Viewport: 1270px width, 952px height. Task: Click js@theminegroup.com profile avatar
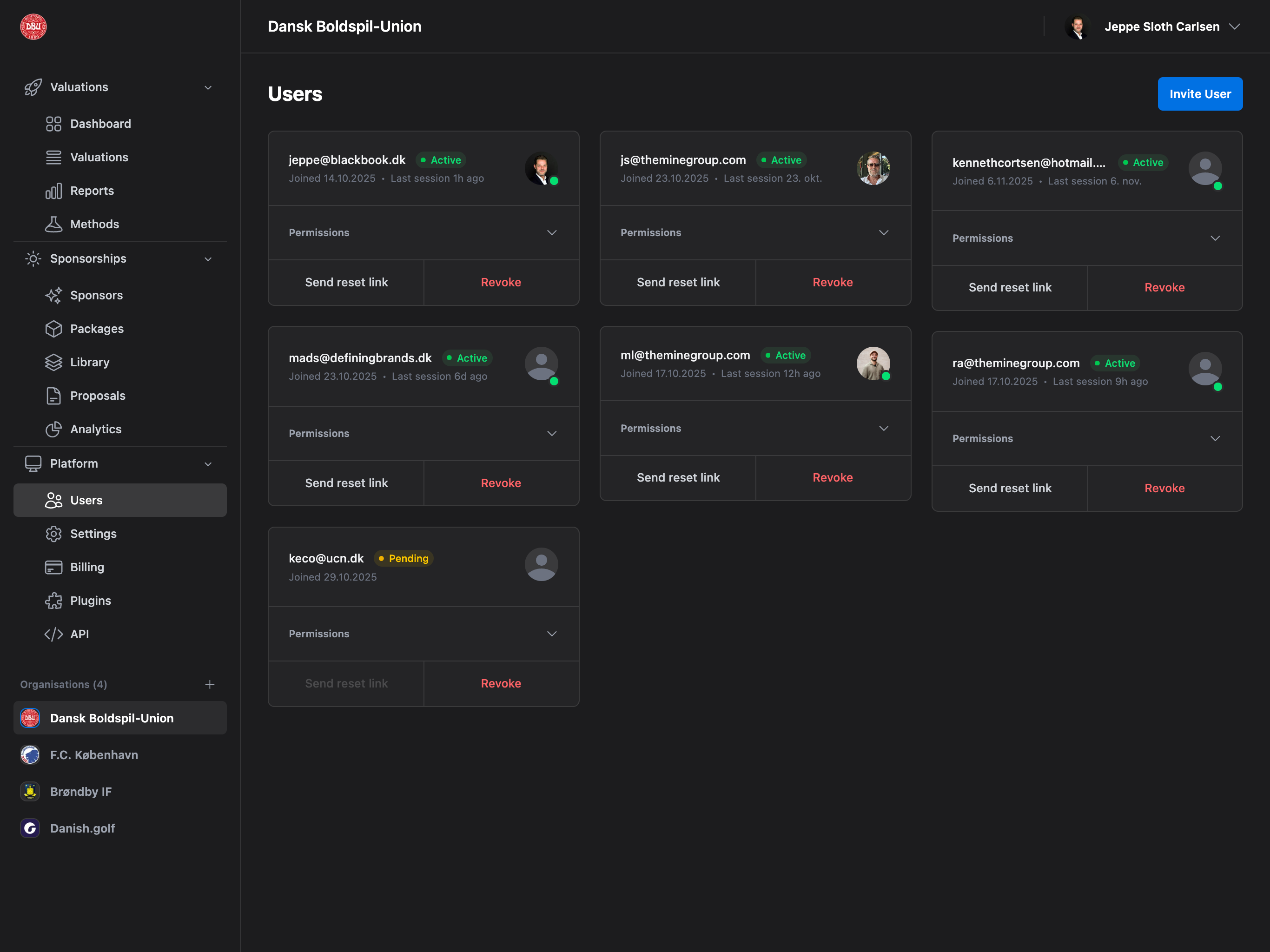click(x=873, y=168)
